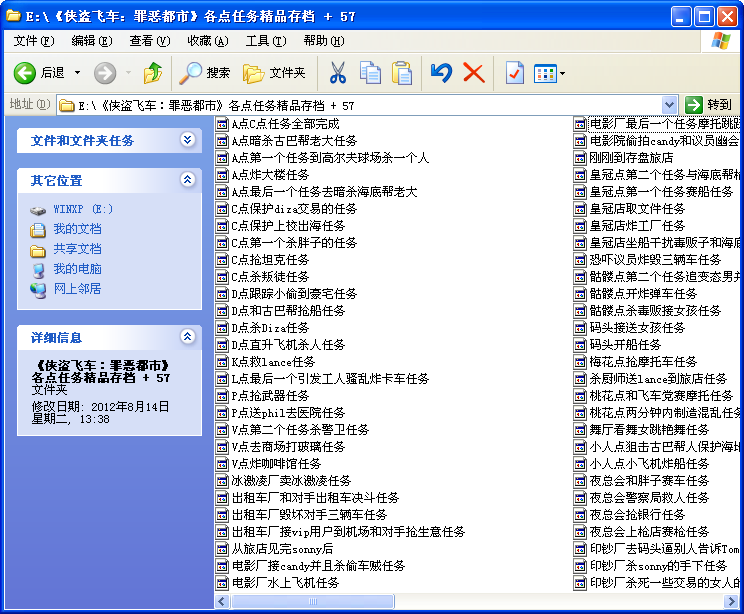Select file icon of 夜总会抢银行任务

click(x=580, y=515)
